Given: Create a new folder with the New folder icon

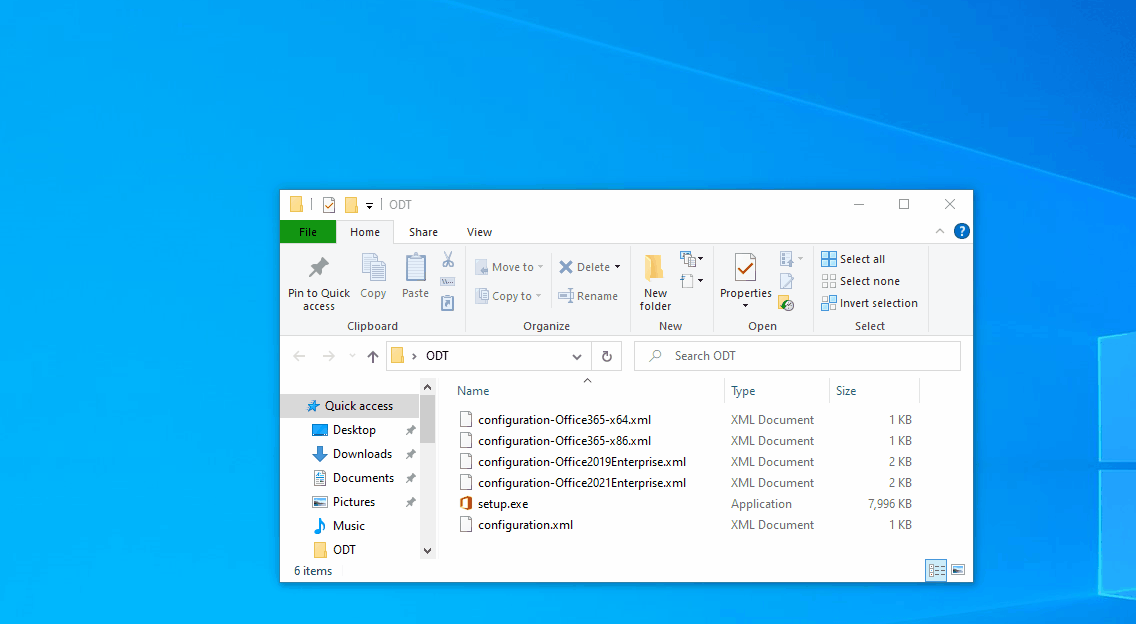Looking at the screenshot, I should [x=654, y=280].
